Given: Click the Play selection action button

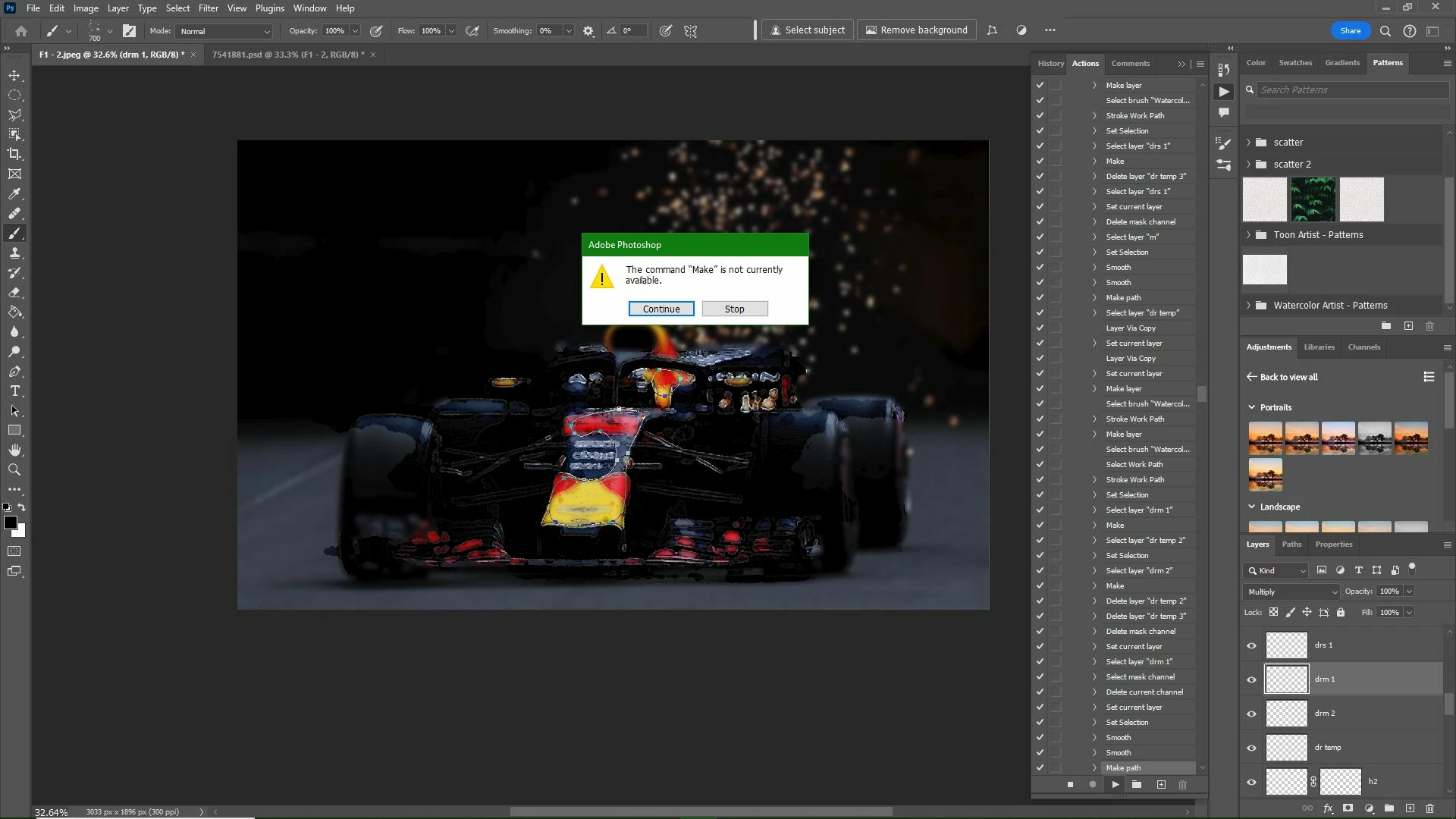Looking at the screenshot, I should pos(1115,785).
